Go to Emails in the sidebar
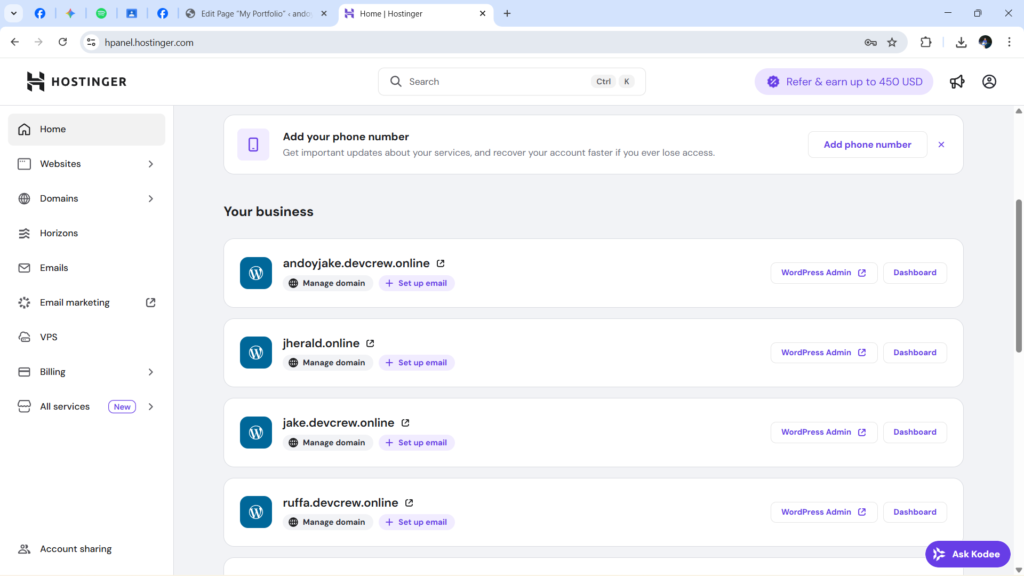The image size is (1024, 576). click(54, 268)
